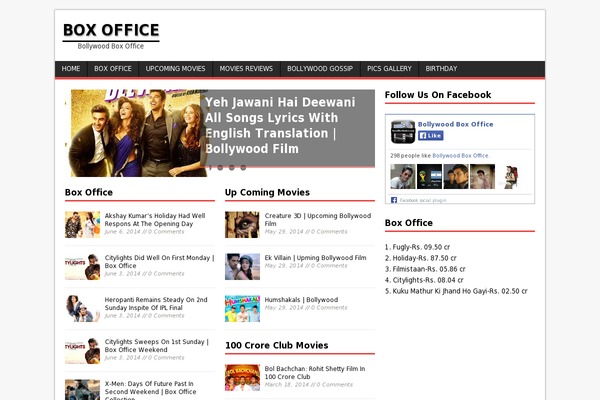Open the HOME menu item
The width and height of the screenshot is (600, 400).
[x=71, y=69]
